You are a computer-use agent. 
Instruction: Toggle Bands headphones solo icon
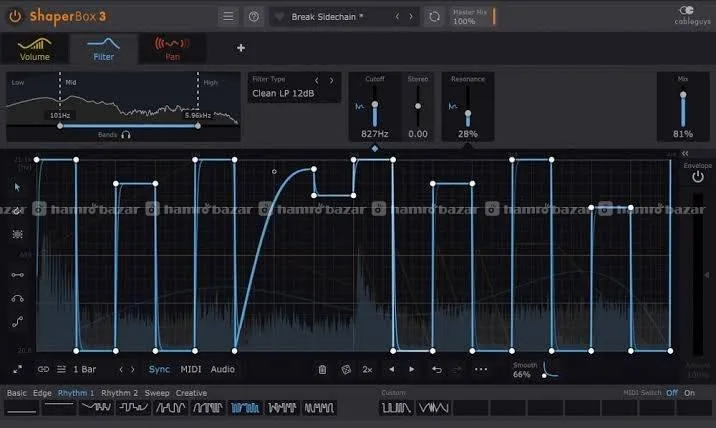point(126,135)
